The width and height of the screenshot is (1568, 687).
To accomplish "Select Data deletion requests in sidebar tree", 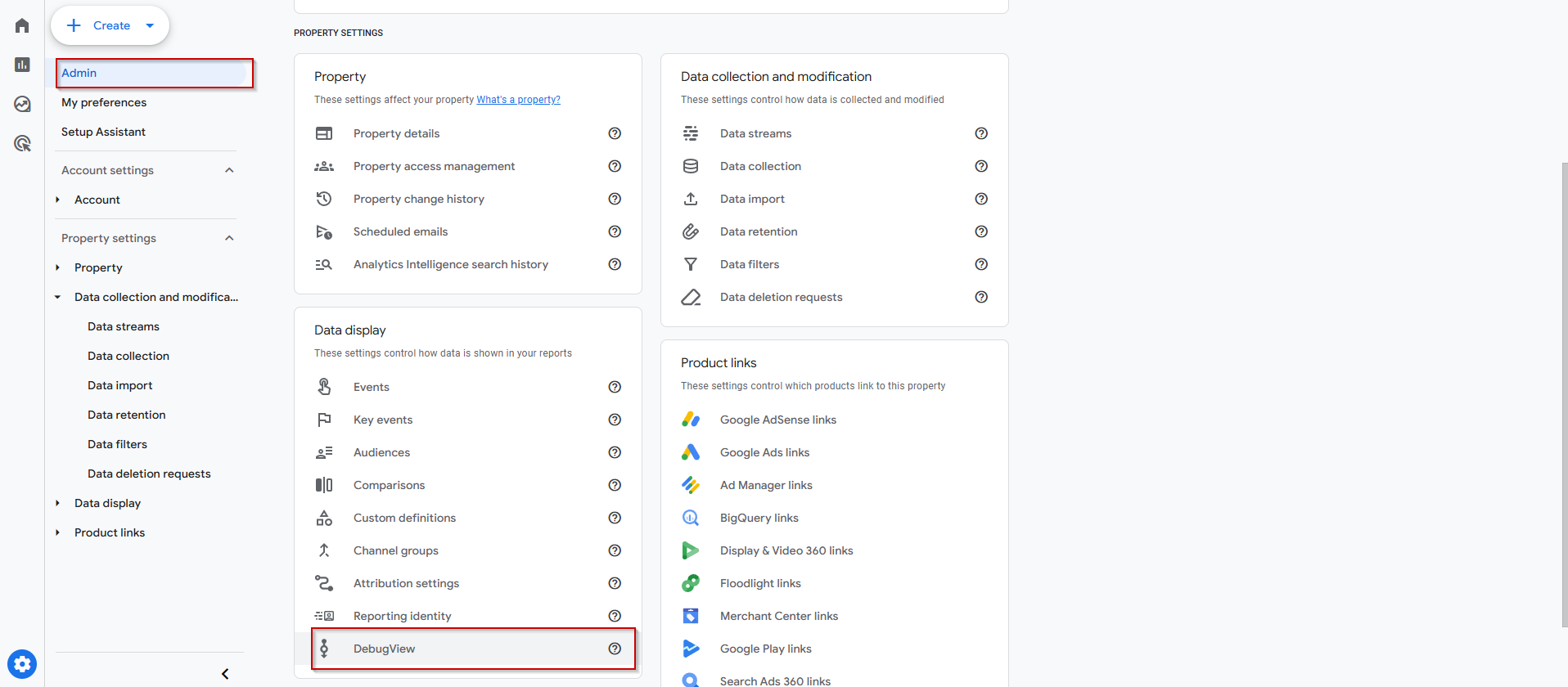I will (x=149, y=474).
